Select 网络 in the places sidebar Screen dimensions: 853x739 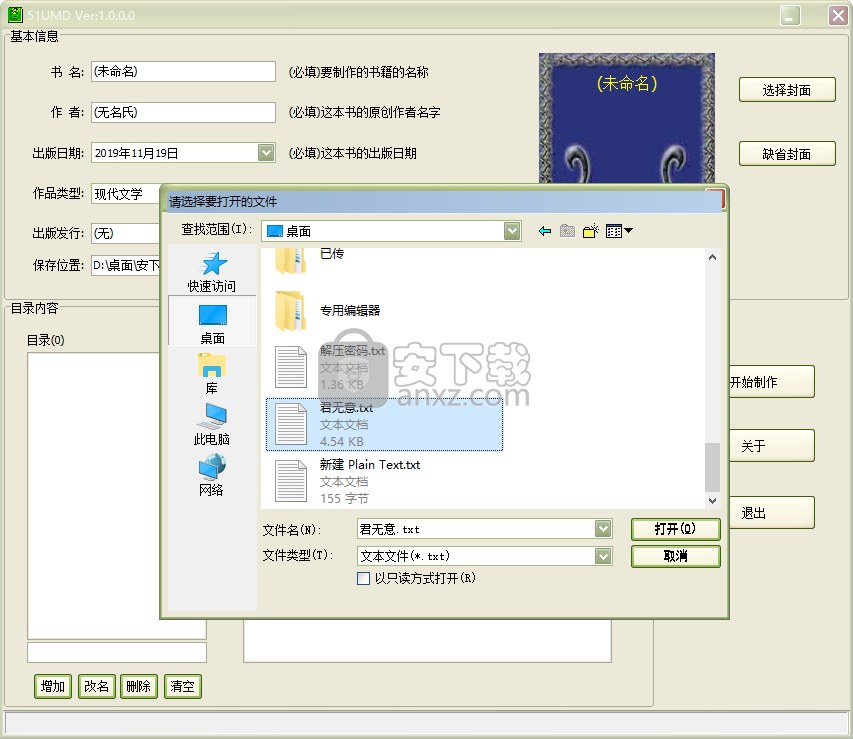pyautogui.click(x=212, y=474)
